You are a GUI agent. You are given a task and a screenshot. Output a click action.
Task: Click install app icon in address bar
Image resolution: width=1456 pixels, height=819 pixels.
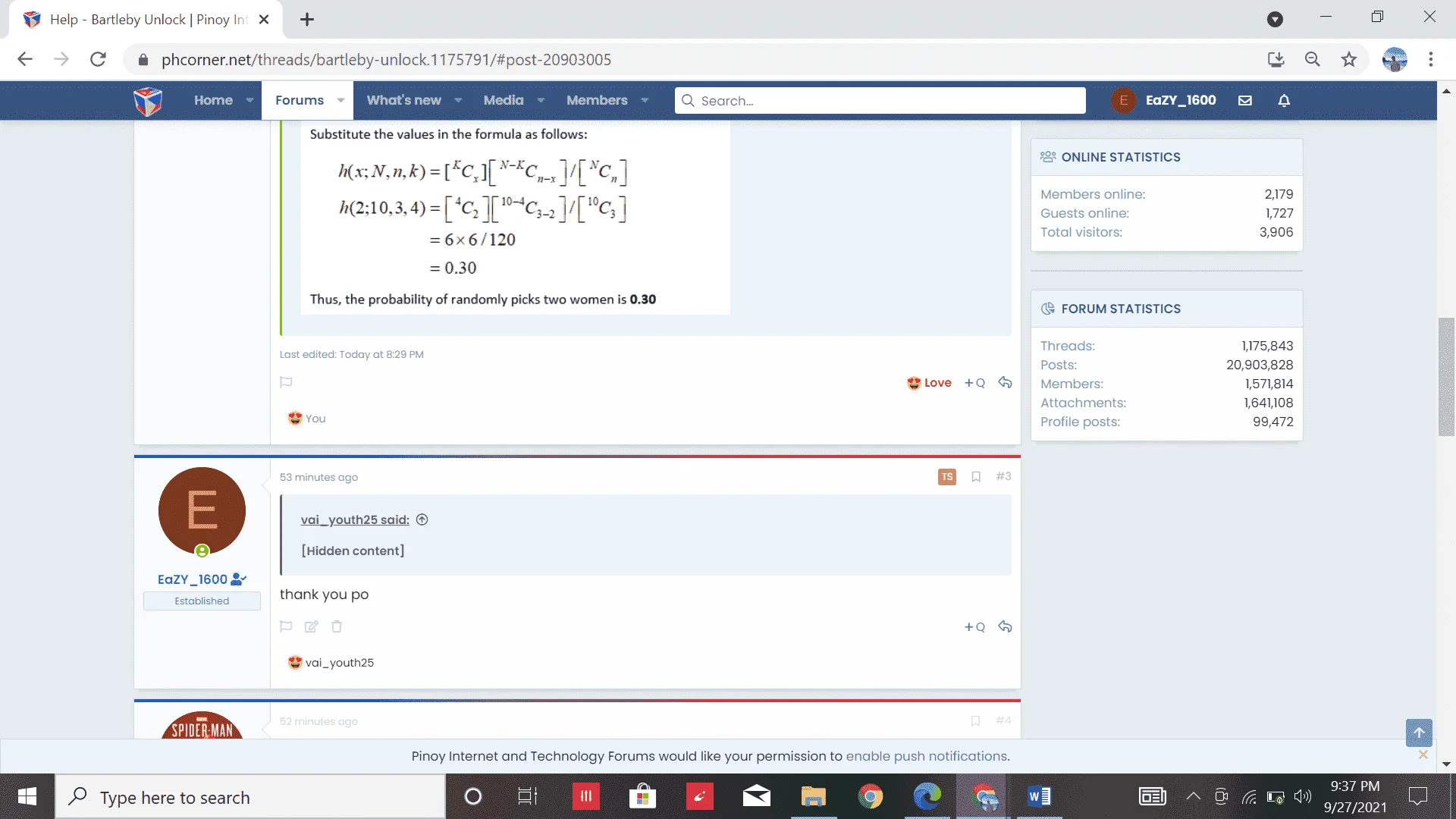1276,59
